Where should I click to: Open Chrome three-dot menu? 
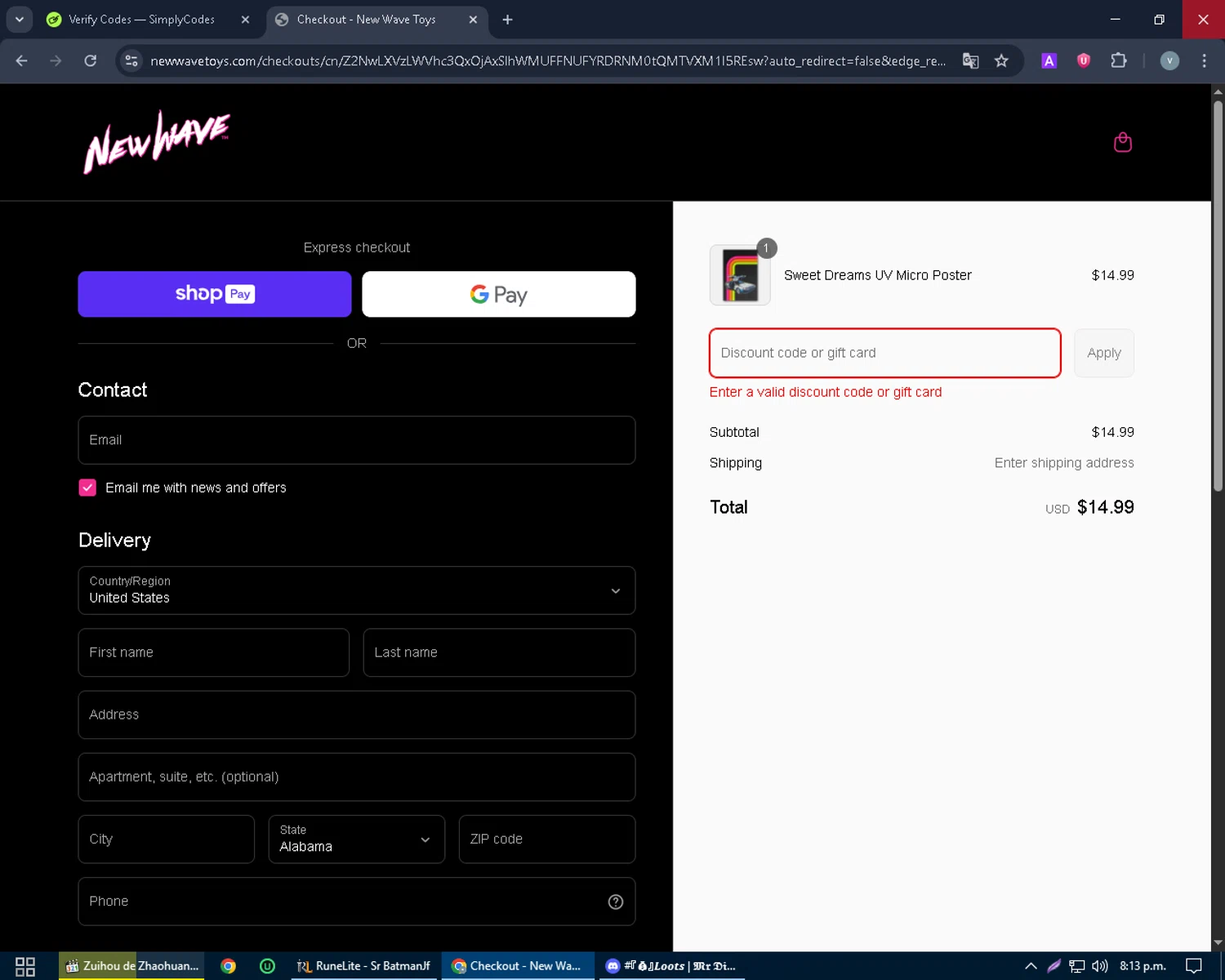[1204, 60]
